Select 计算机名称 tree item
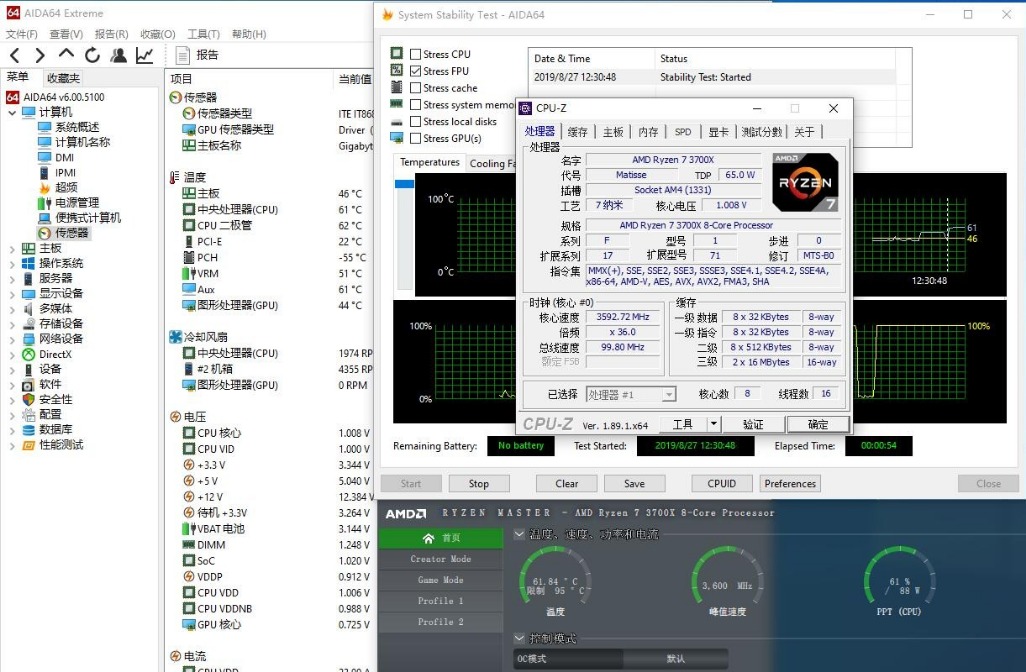 pos(82,142)
